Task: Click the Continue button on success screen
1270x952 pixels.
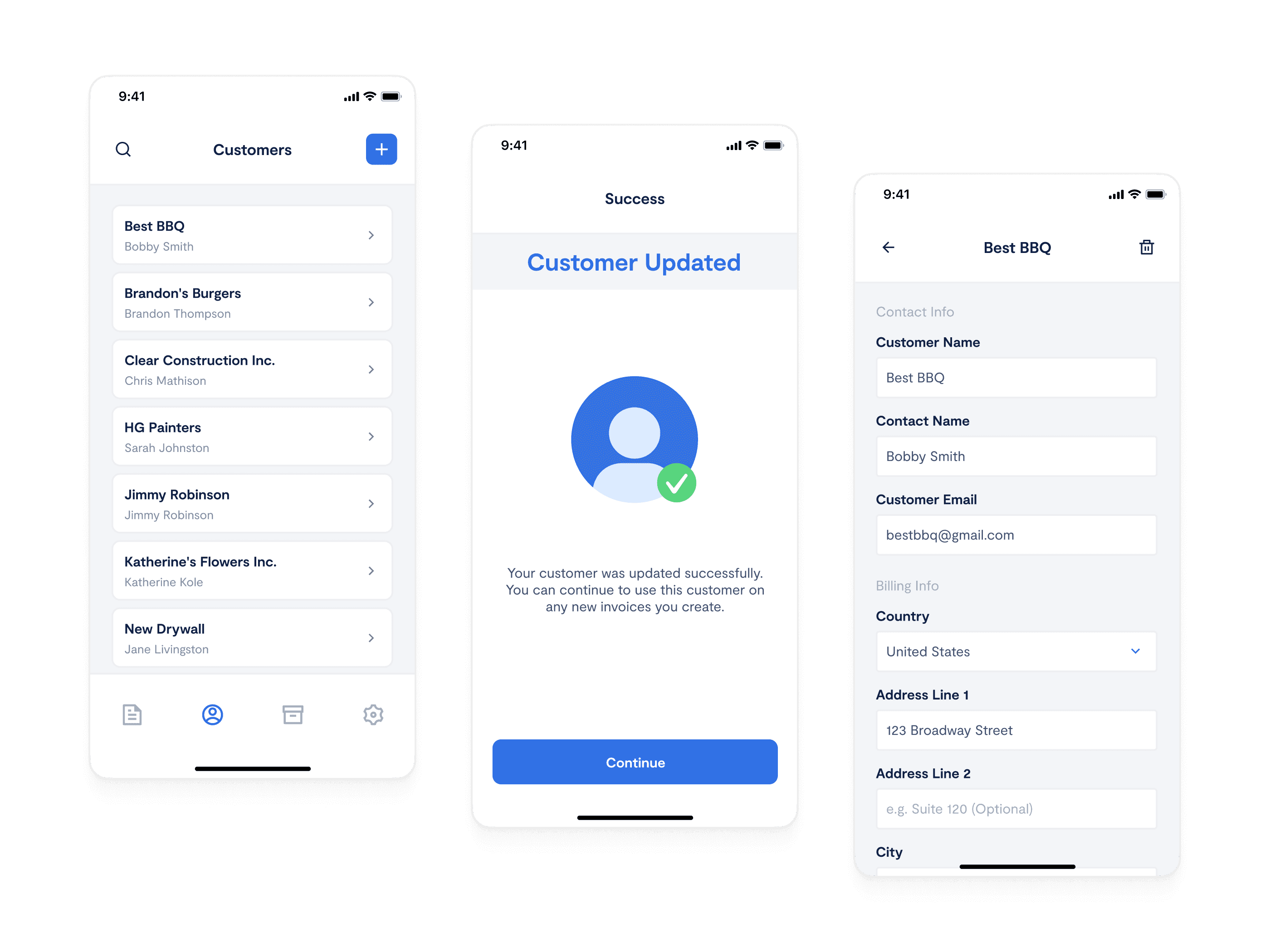Action: 635,762
